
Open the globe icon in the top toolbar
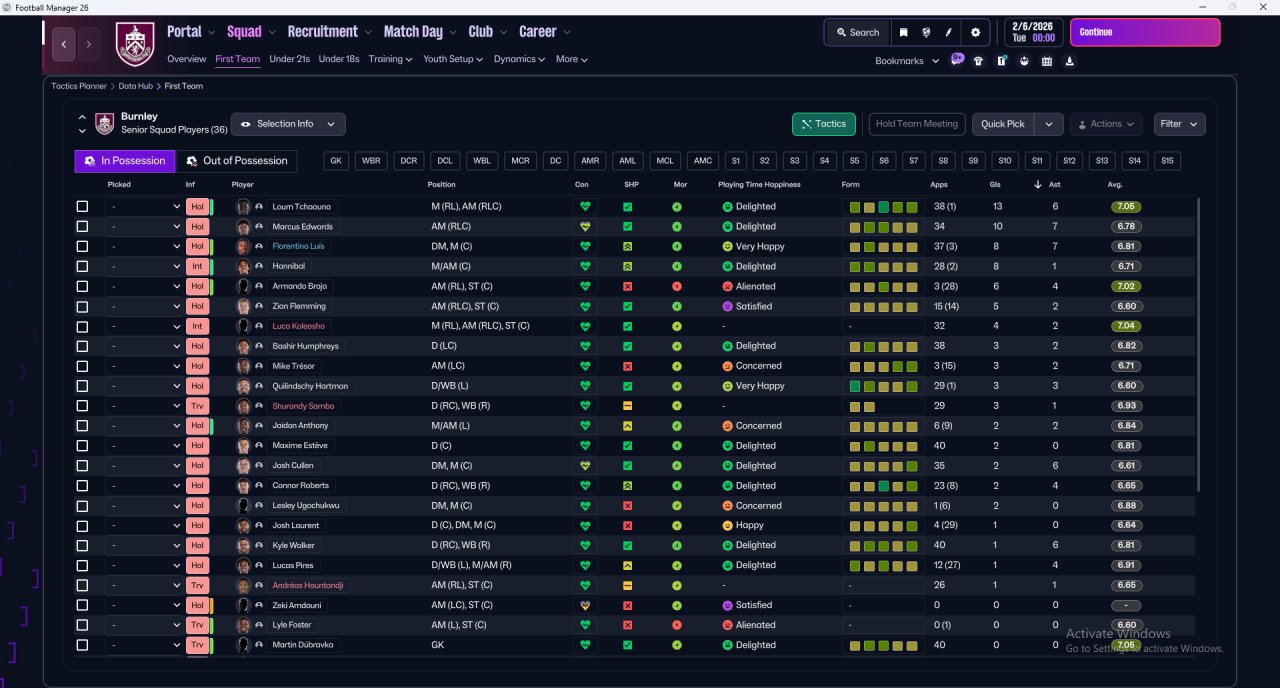click(926, 32)
